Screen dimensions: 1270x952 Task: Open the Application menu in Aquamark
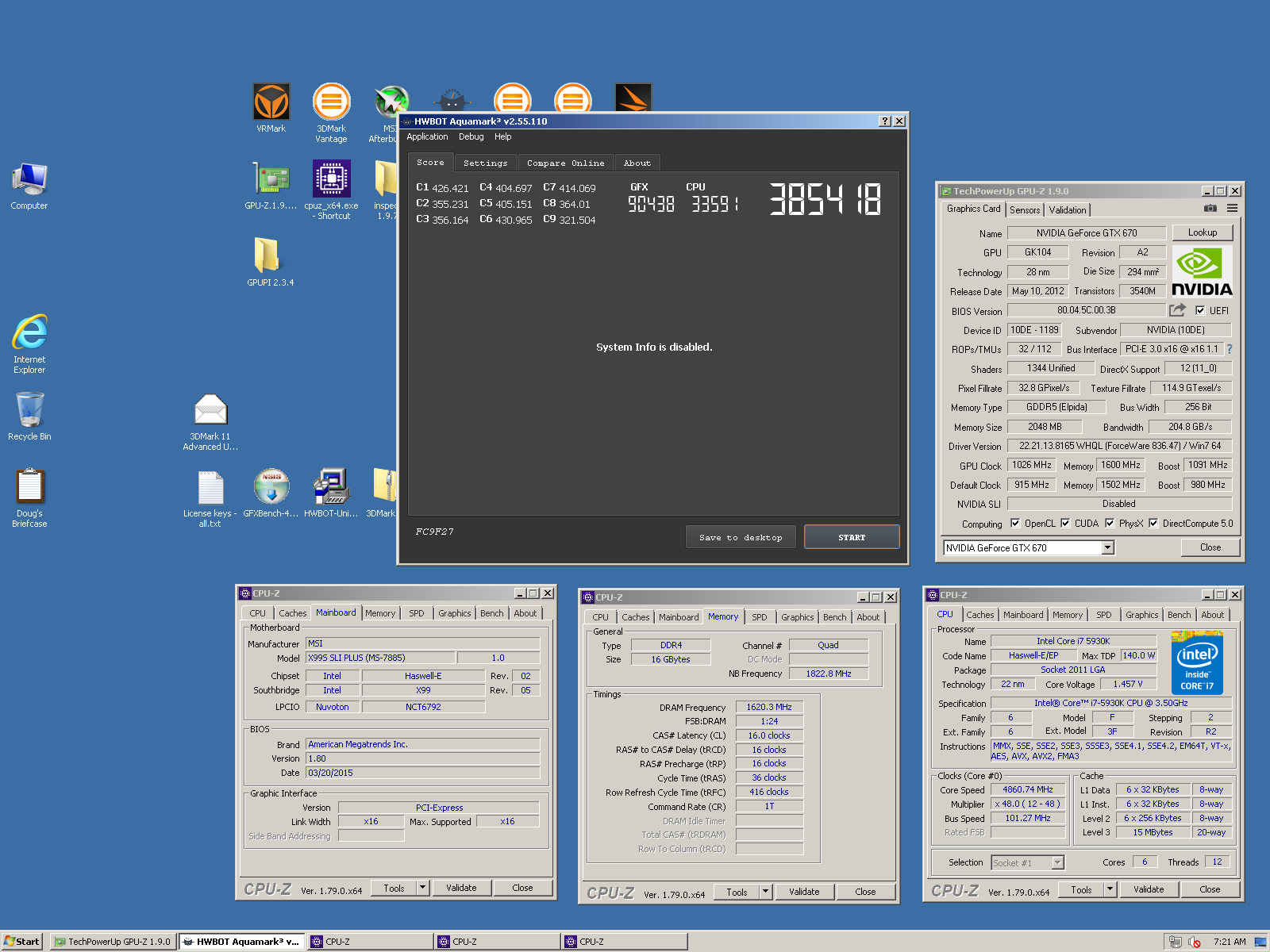click(427, 136)
